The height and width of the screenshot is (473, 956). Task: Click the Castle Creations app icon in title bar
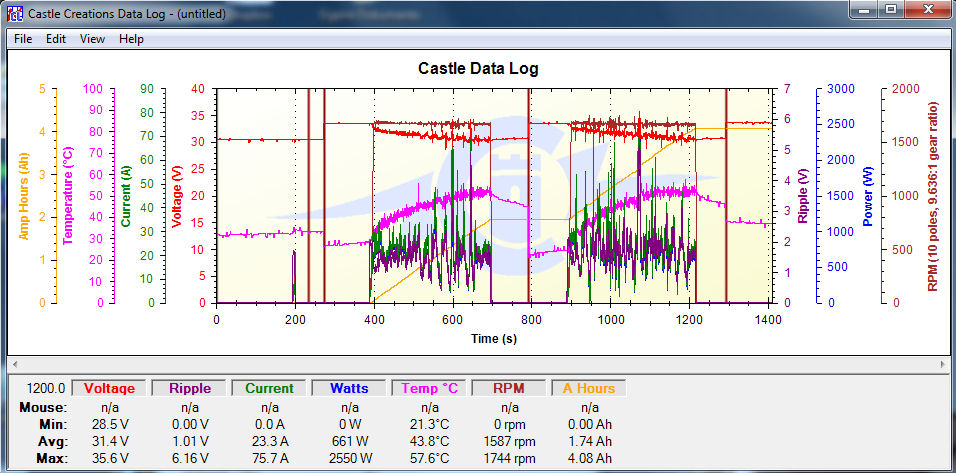click(15, 13)
